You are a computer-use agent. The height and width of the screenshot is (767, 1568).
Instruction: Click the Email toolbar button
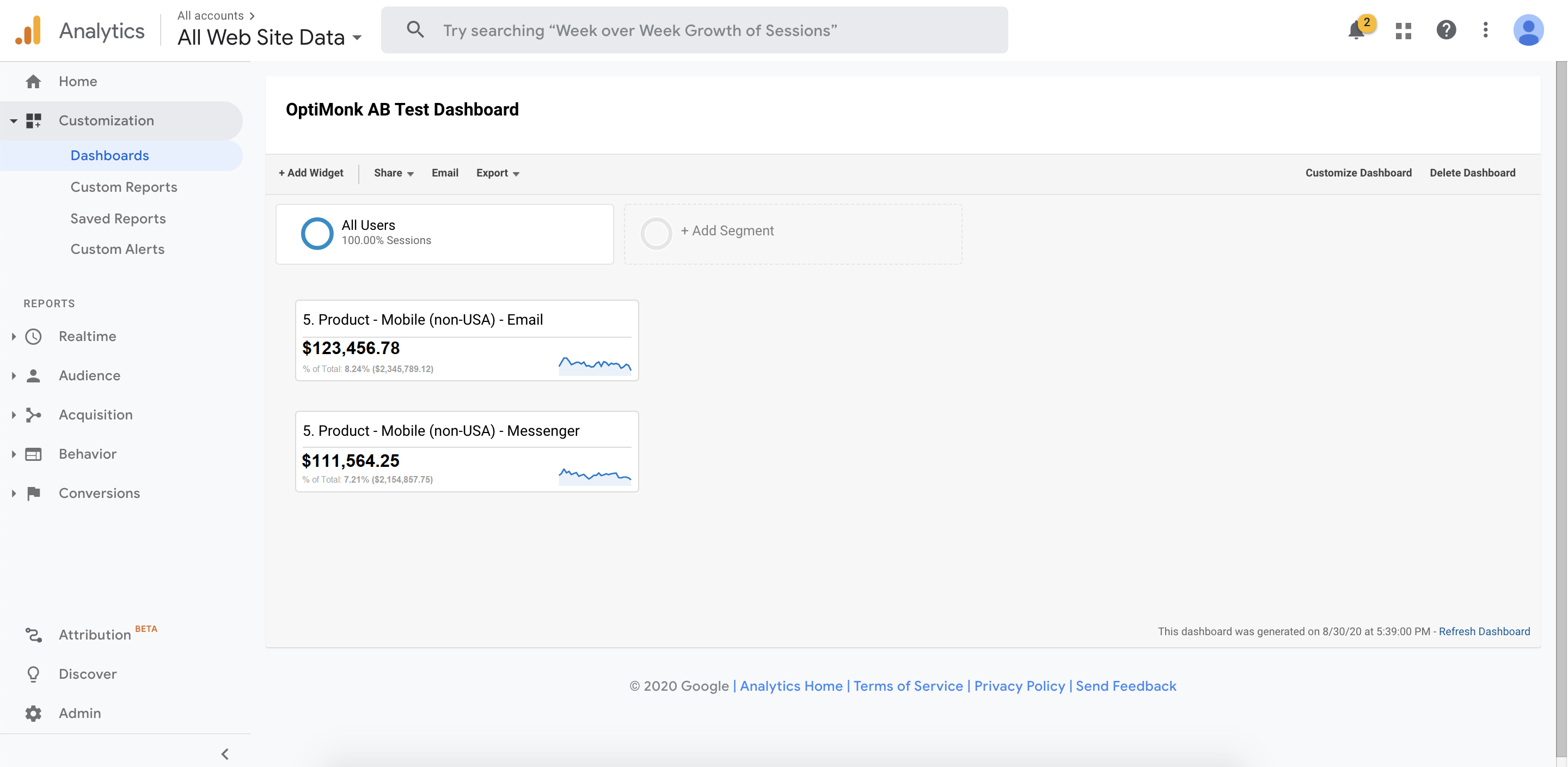(x=445, y=173)
